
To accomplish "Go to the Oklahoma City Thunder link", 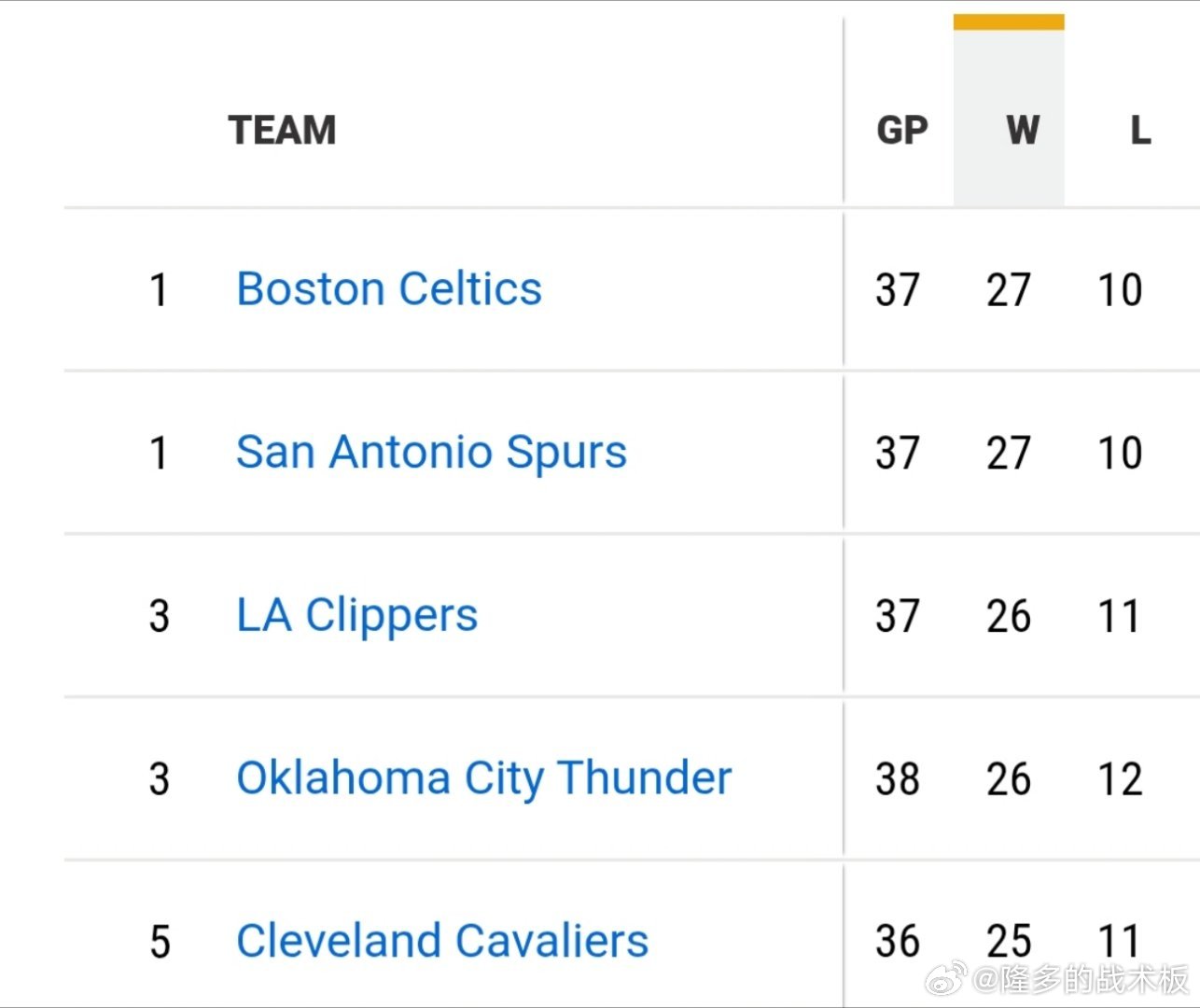I will (x=483, y=778).
